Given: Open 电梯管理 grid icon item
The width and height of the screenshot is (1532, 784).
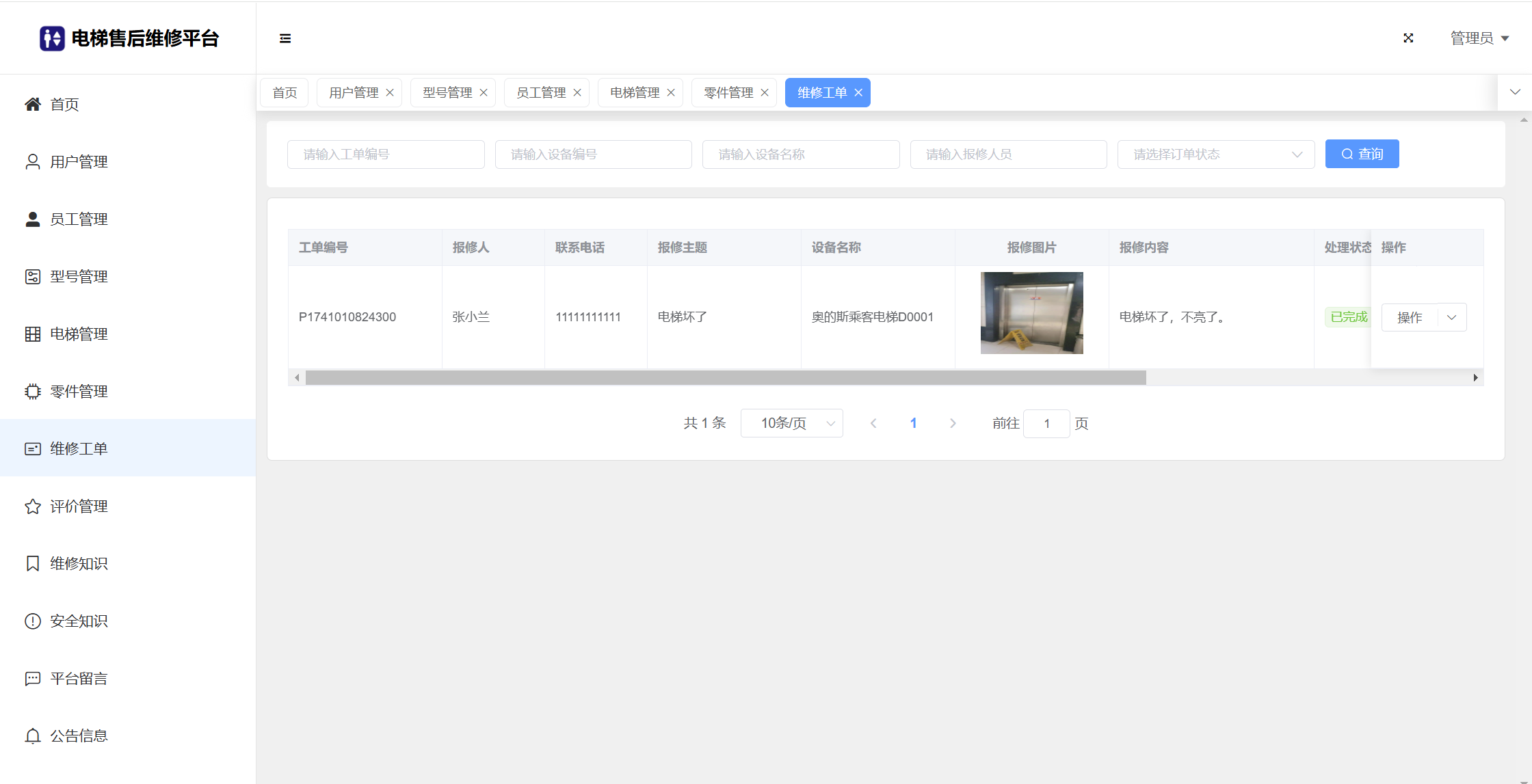Looking at the screenshot, I should click(79, 334).
